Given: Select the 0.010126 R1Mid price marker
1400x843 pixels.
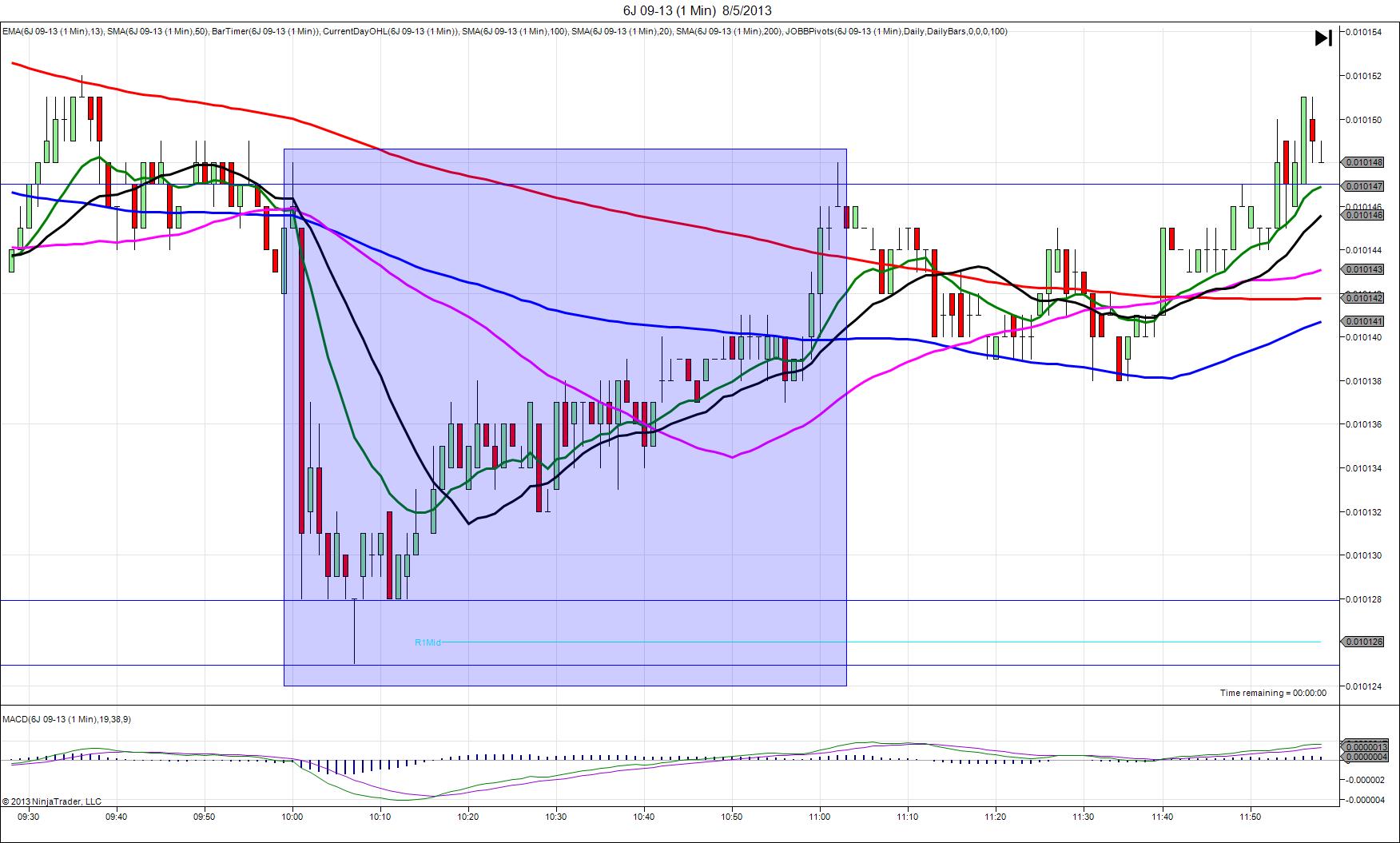Looking at the screenshot, I should pyautogui.click(x=1362, y=642).
